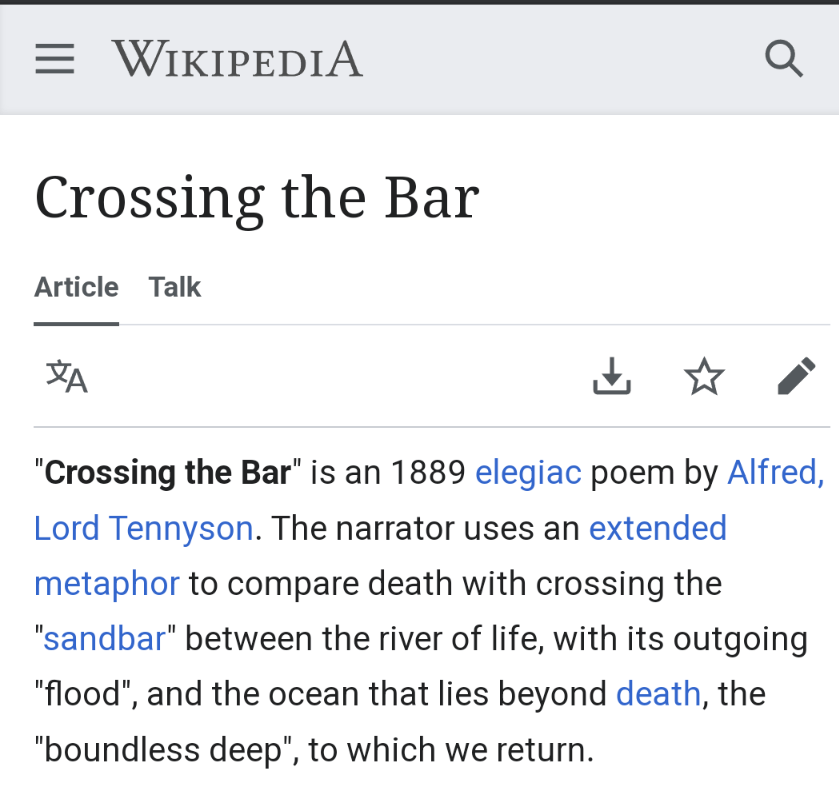This screenshot has width=839, height=795.
Task: Edit the article using the pencil icon
Action: tap(796, 377)
